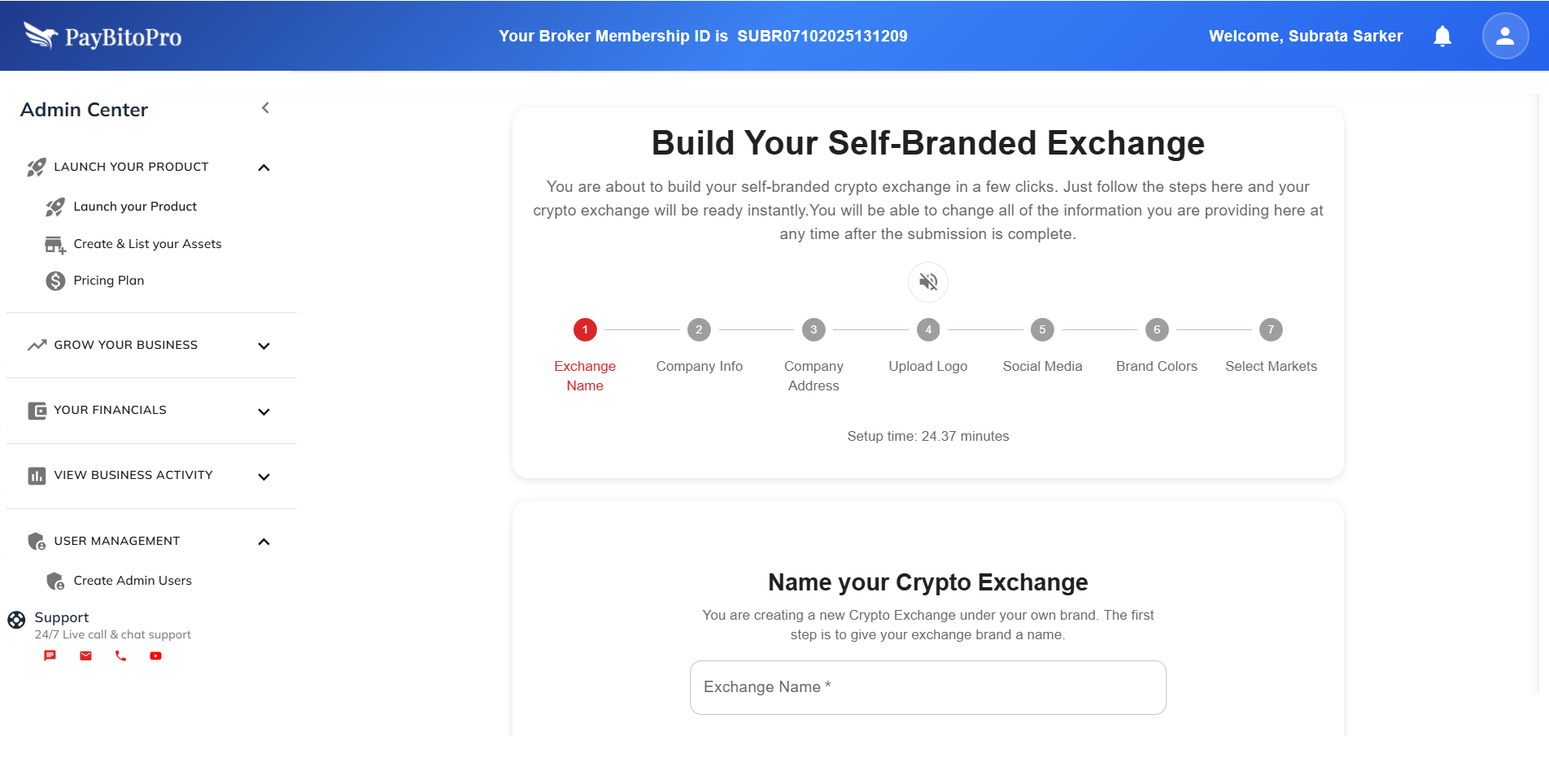The height and width of the screenshot is (784, 1549).
Task: Select step 4 Upload Logo
Action: (928, 330)
